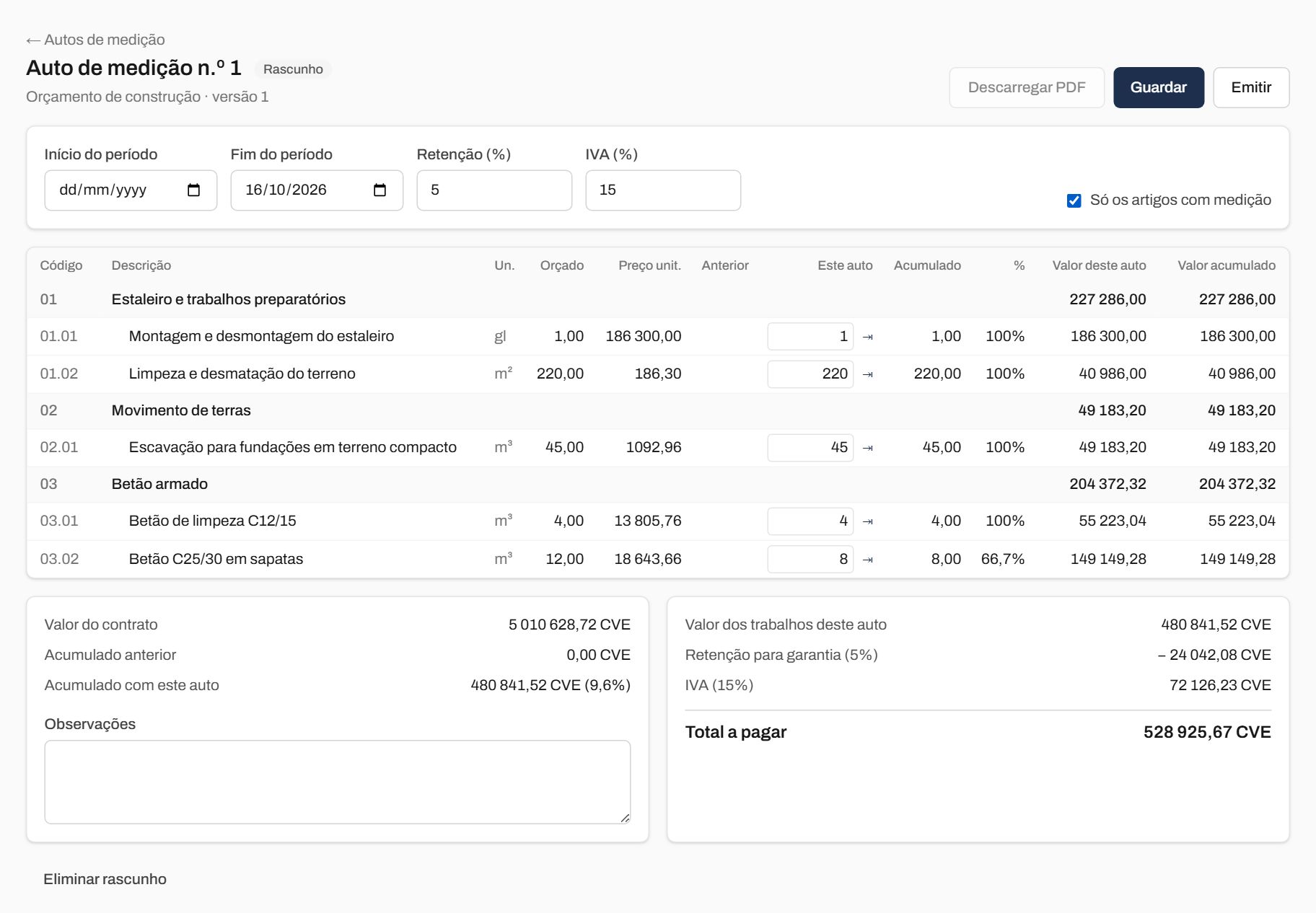Image resolution: width=1316 pixels, height=913 pixels.
Task: Edit Este auto quantity for item 01.02
Action: pos(810,374)
